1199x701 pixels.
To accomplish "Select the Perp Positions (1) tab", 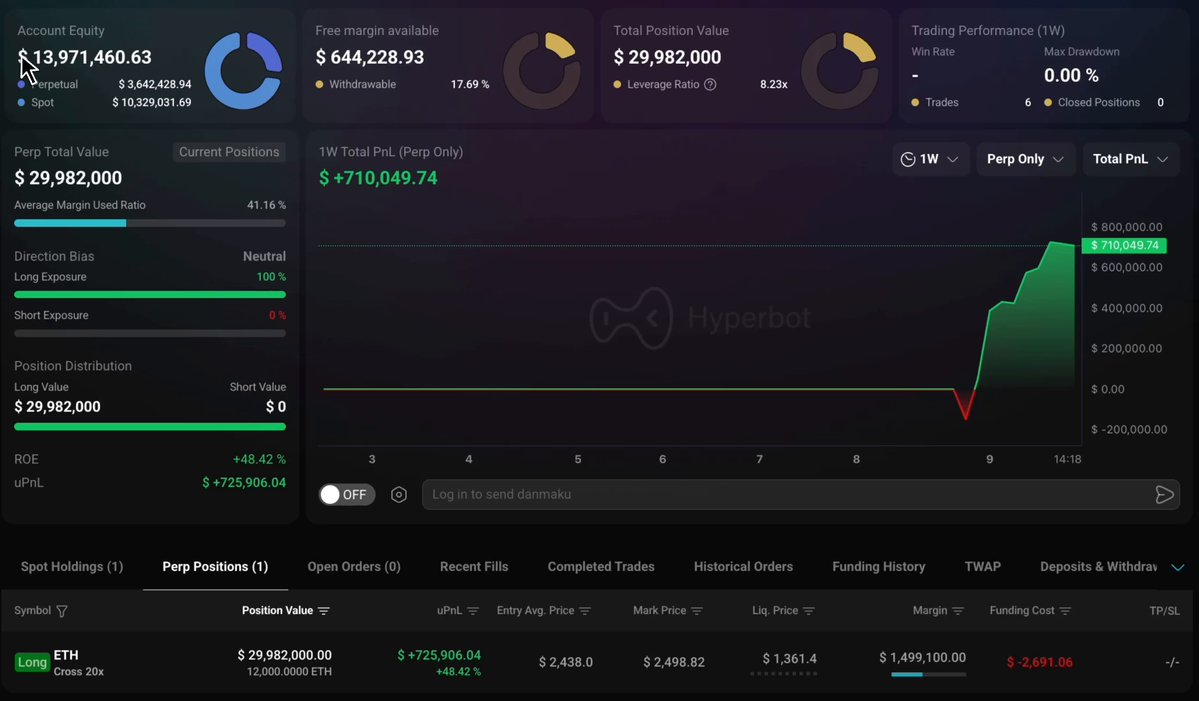I will coord(215,566).
